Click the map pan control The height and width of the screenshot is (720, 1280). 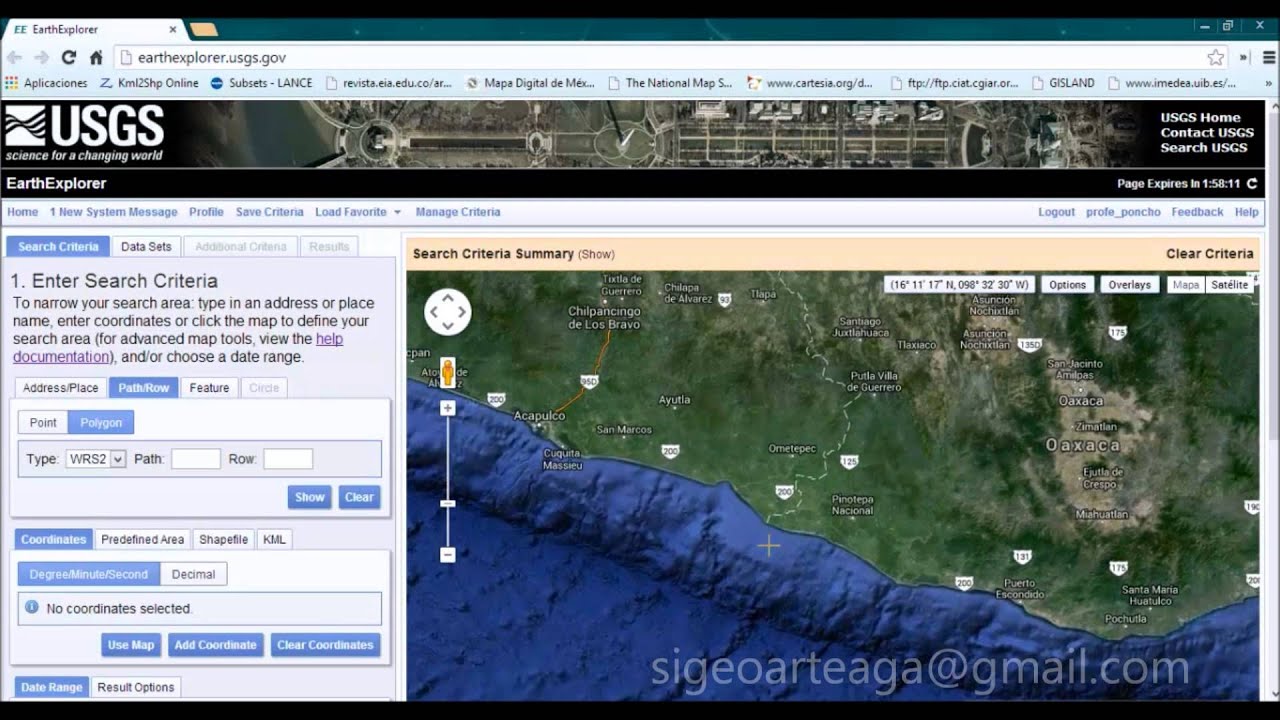tap(447, 312)
